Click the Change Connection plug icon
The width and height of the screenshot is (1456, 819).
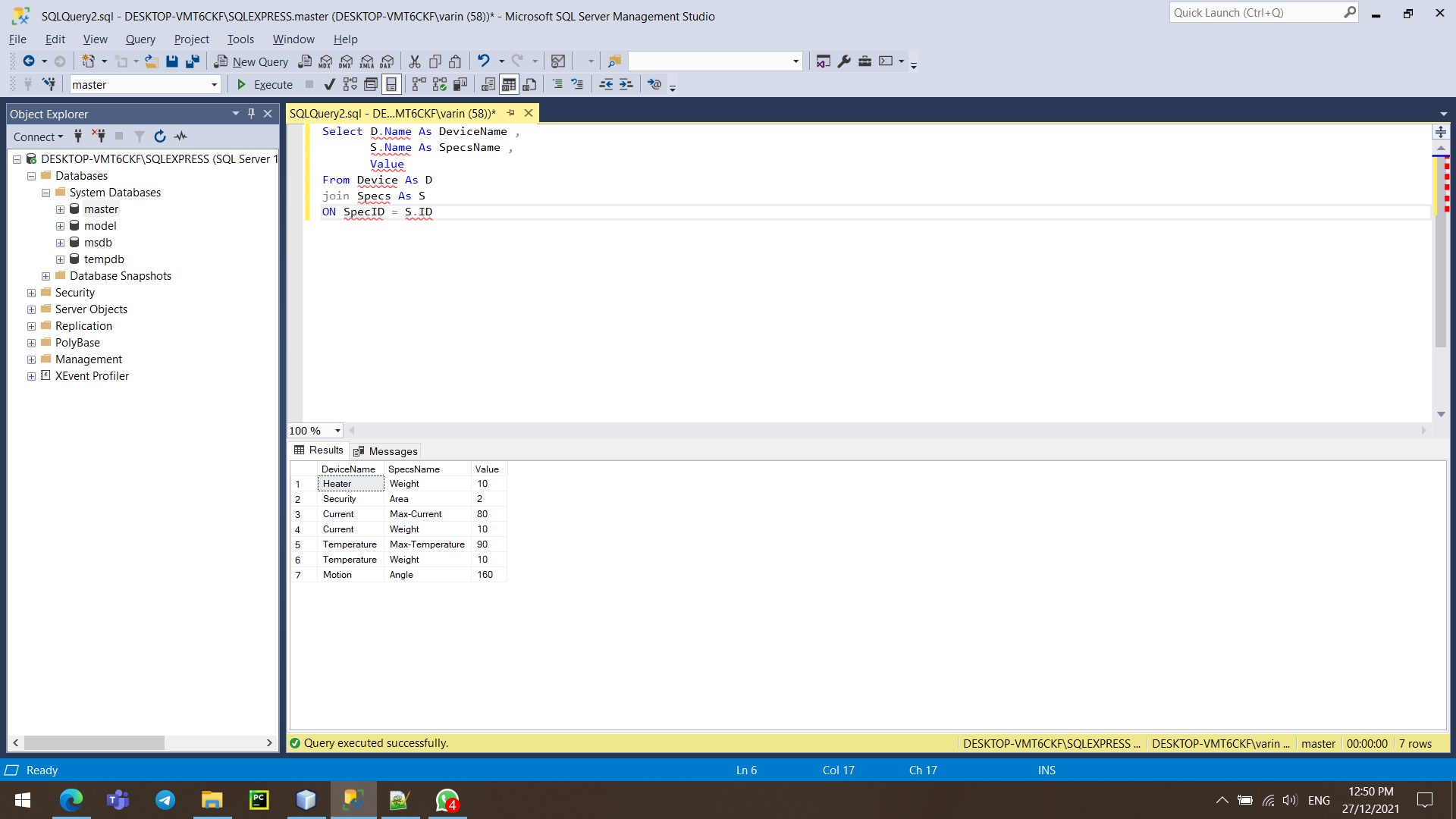[x=49, y=84]
